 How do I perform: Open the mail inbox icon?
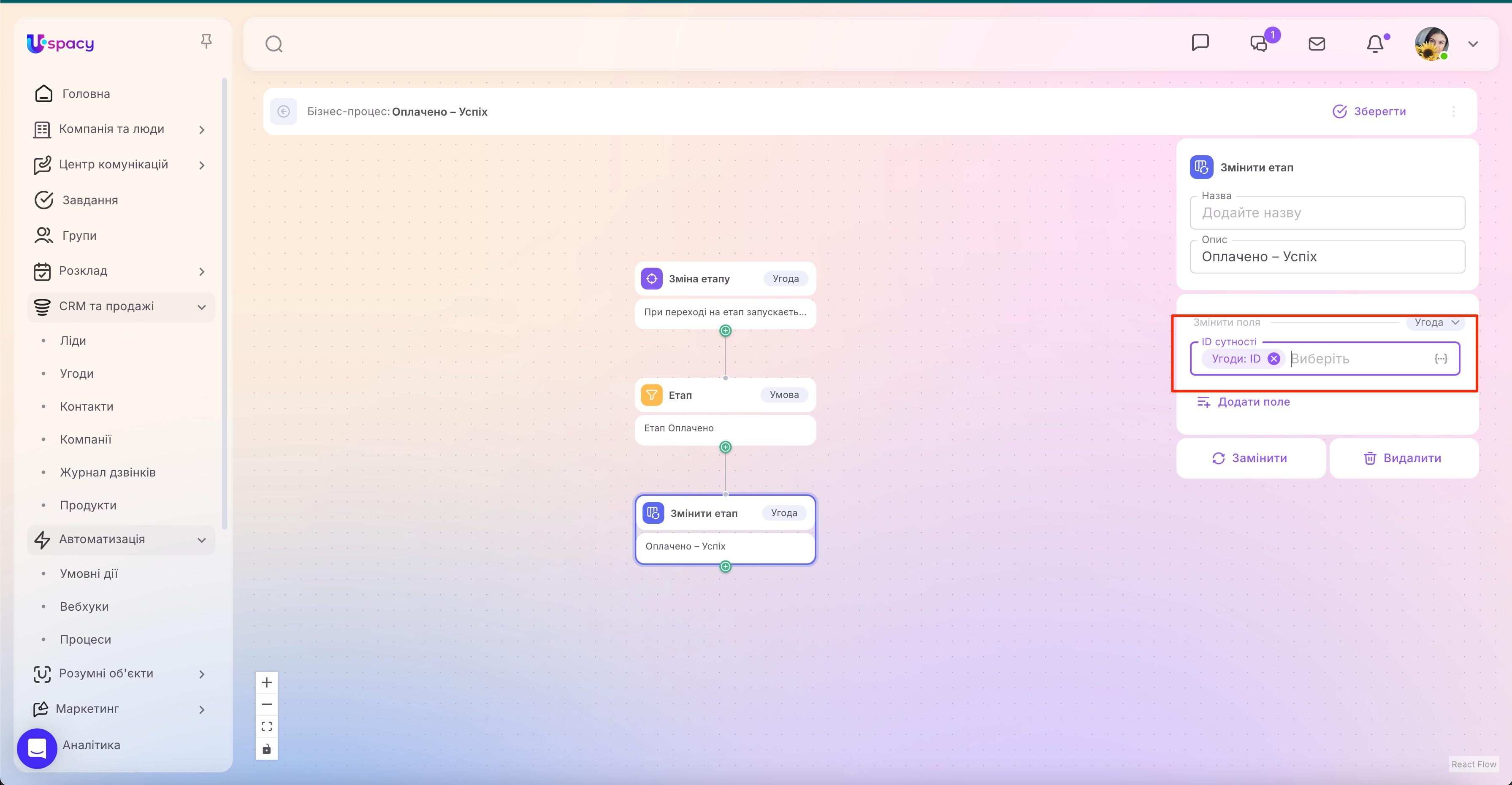[1317, 43]
